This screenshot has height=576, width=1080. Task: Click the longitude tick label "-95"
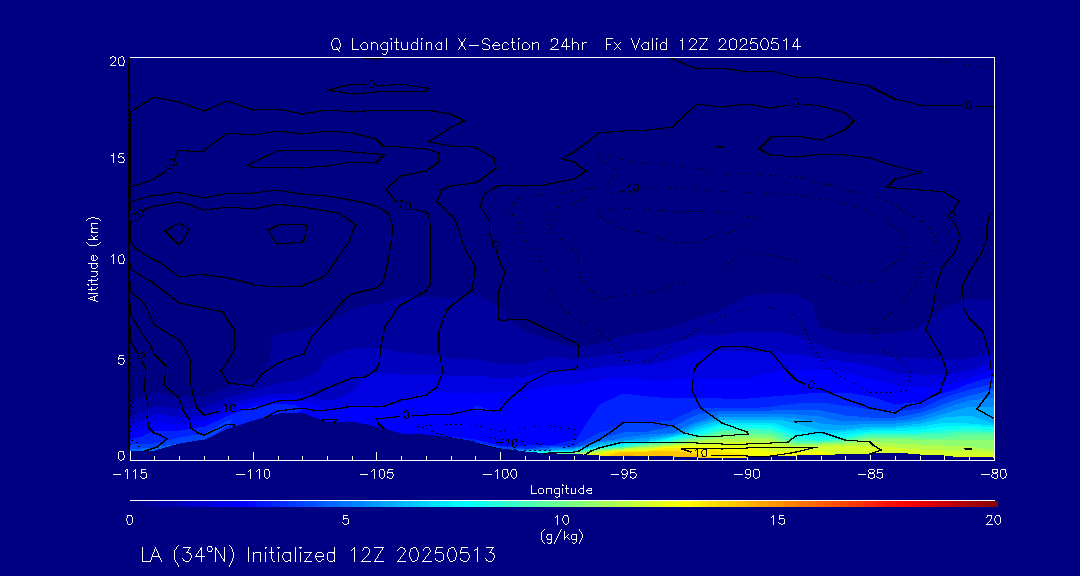coord(623,475)
